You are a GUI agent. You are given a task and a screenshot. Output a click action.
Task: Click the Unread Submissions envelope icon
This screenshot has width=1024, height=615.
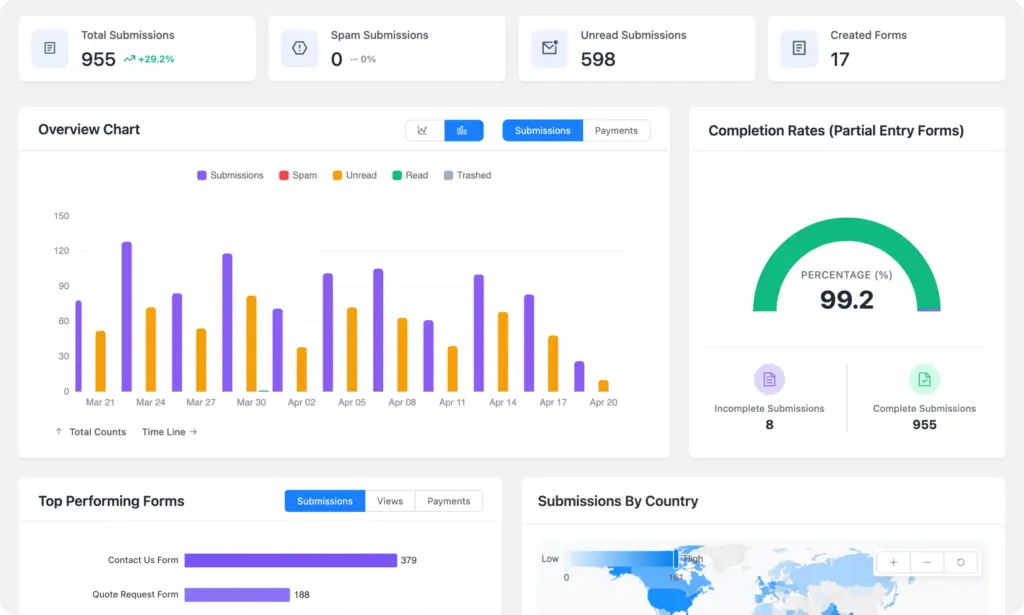pos(549,48)
